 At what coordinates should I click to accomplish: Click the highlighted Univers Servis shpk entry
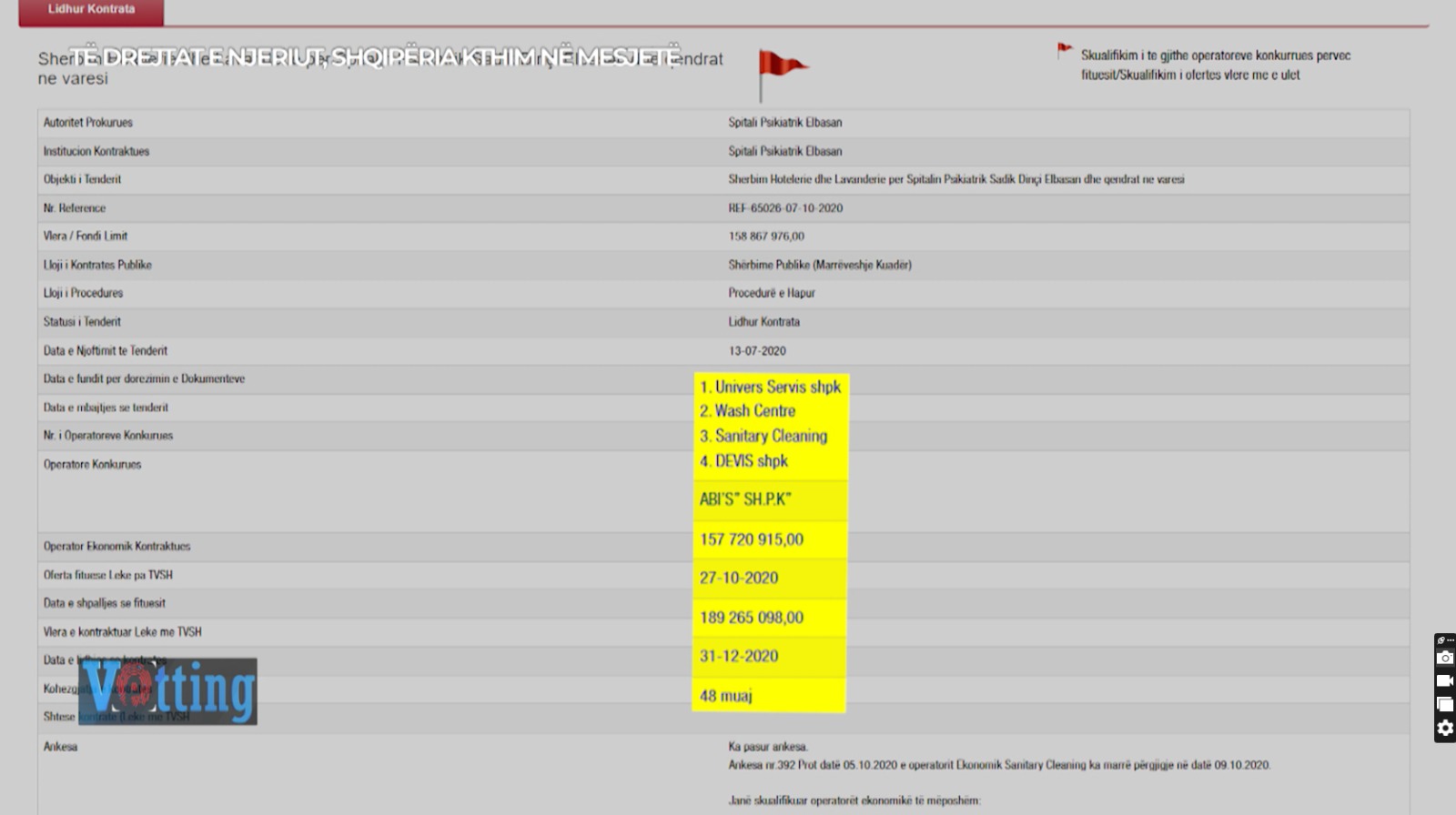[770, 387]
